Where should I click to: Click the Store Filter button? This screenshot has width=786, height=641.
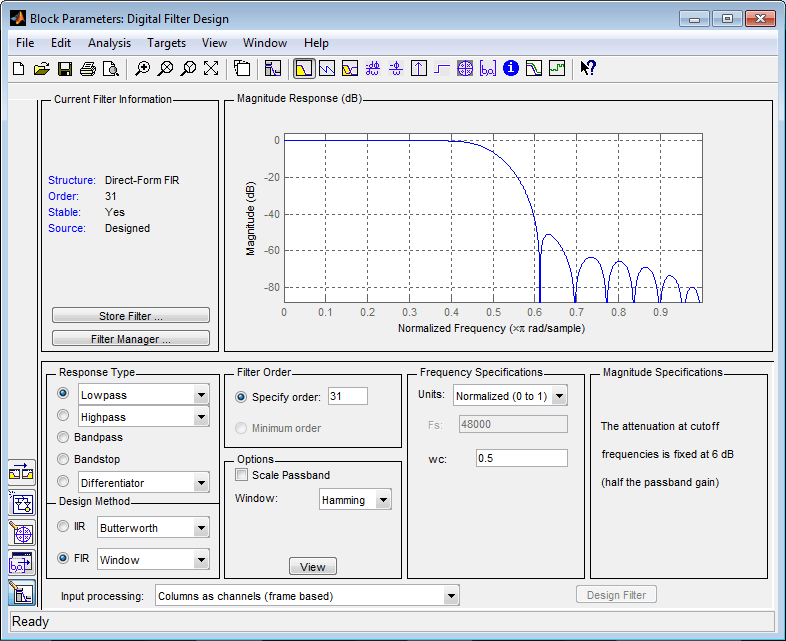(131, 316)
